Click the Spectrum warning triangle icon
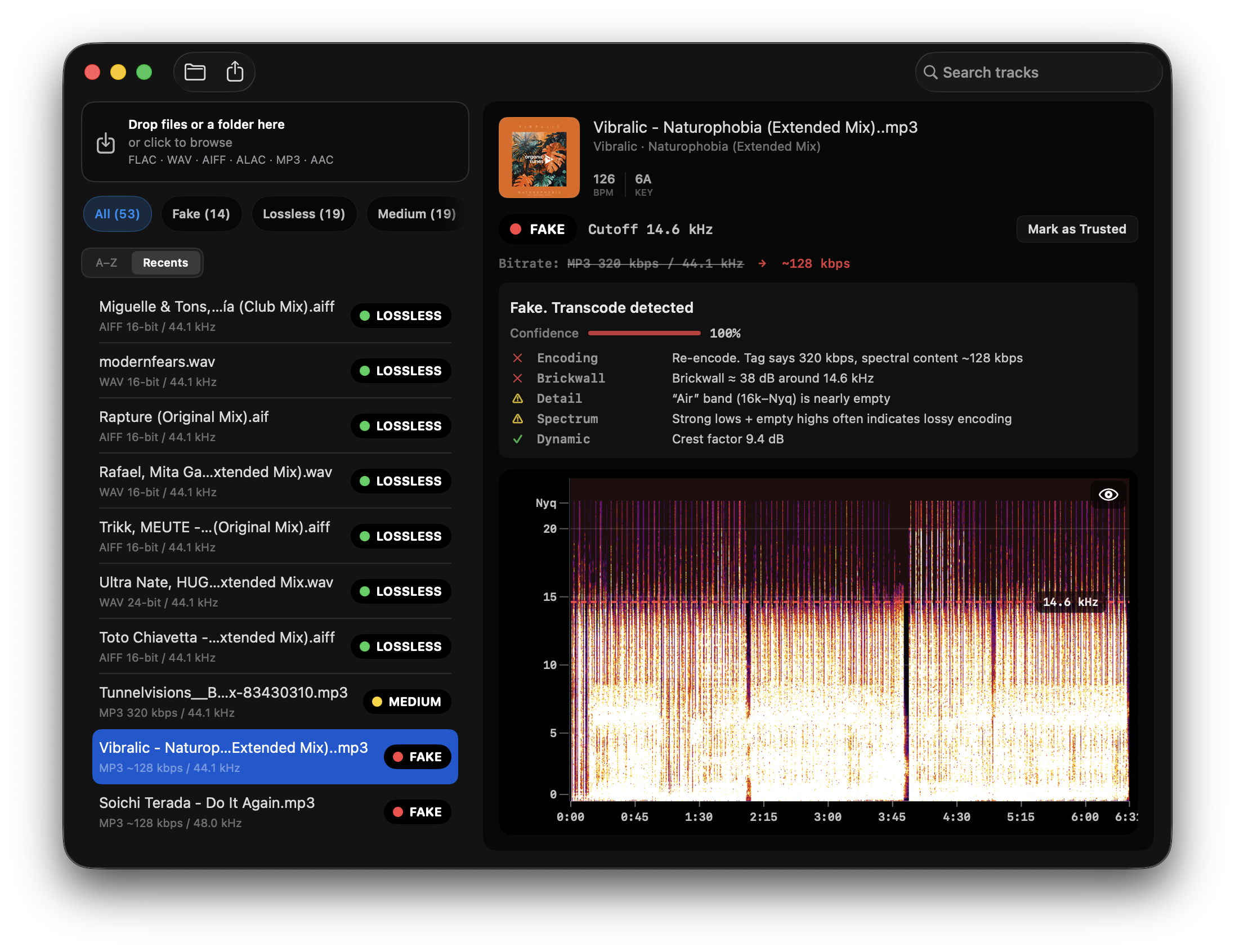 [x=517, y=419]
